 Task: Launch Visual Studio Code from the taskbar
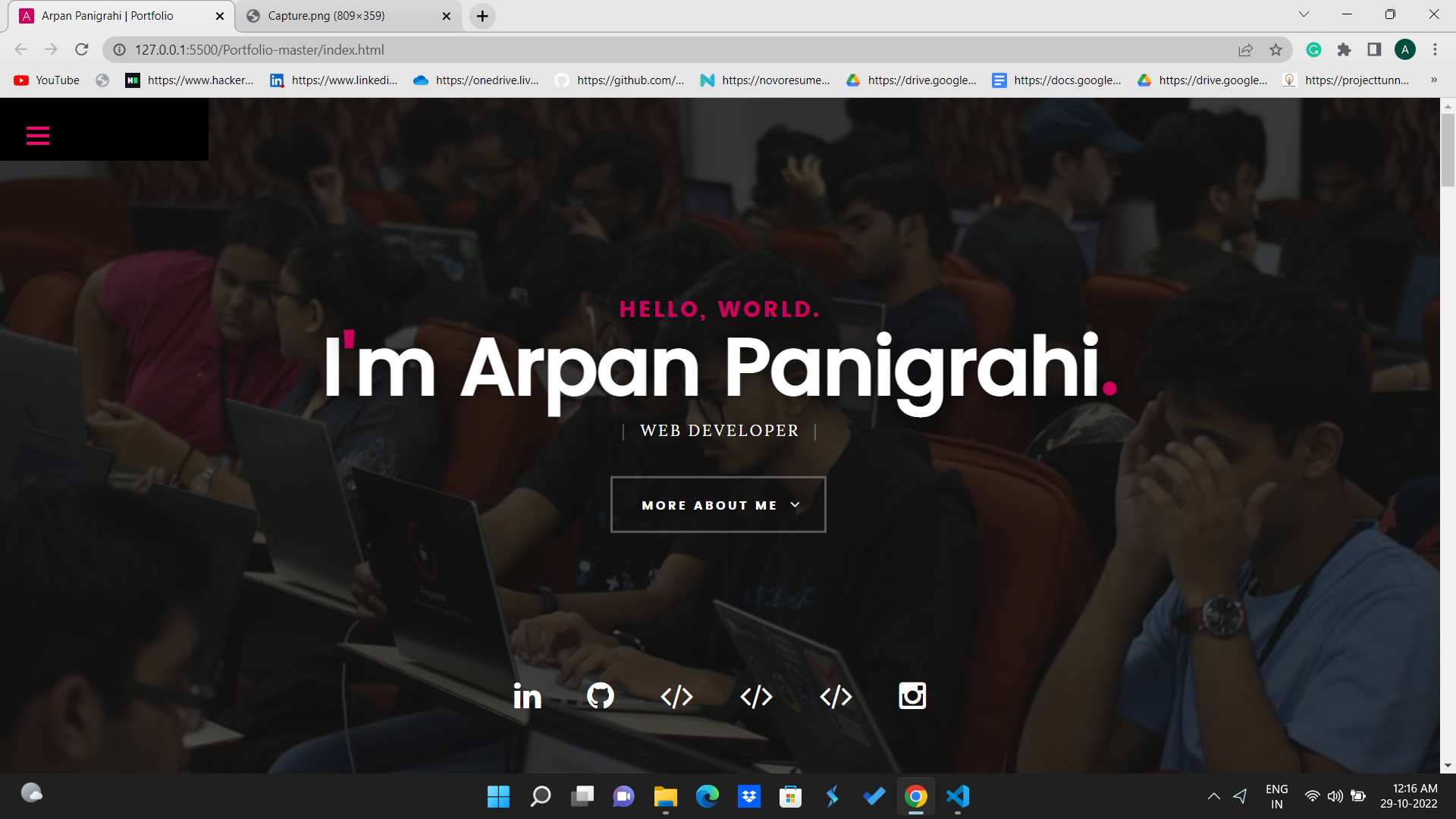click(957, 796)
